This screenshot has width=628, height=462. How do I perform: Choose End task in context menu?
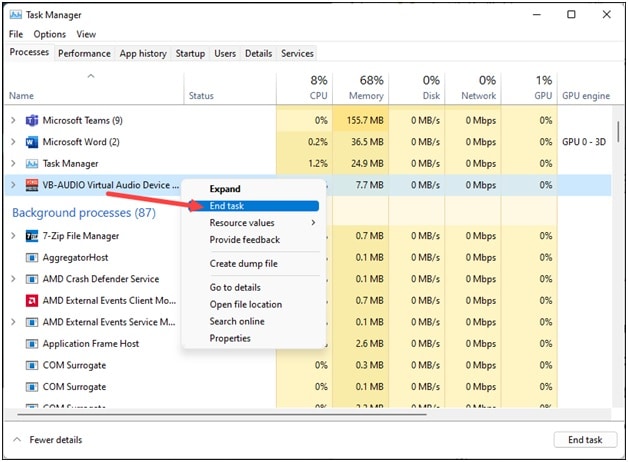pos(227,206)
